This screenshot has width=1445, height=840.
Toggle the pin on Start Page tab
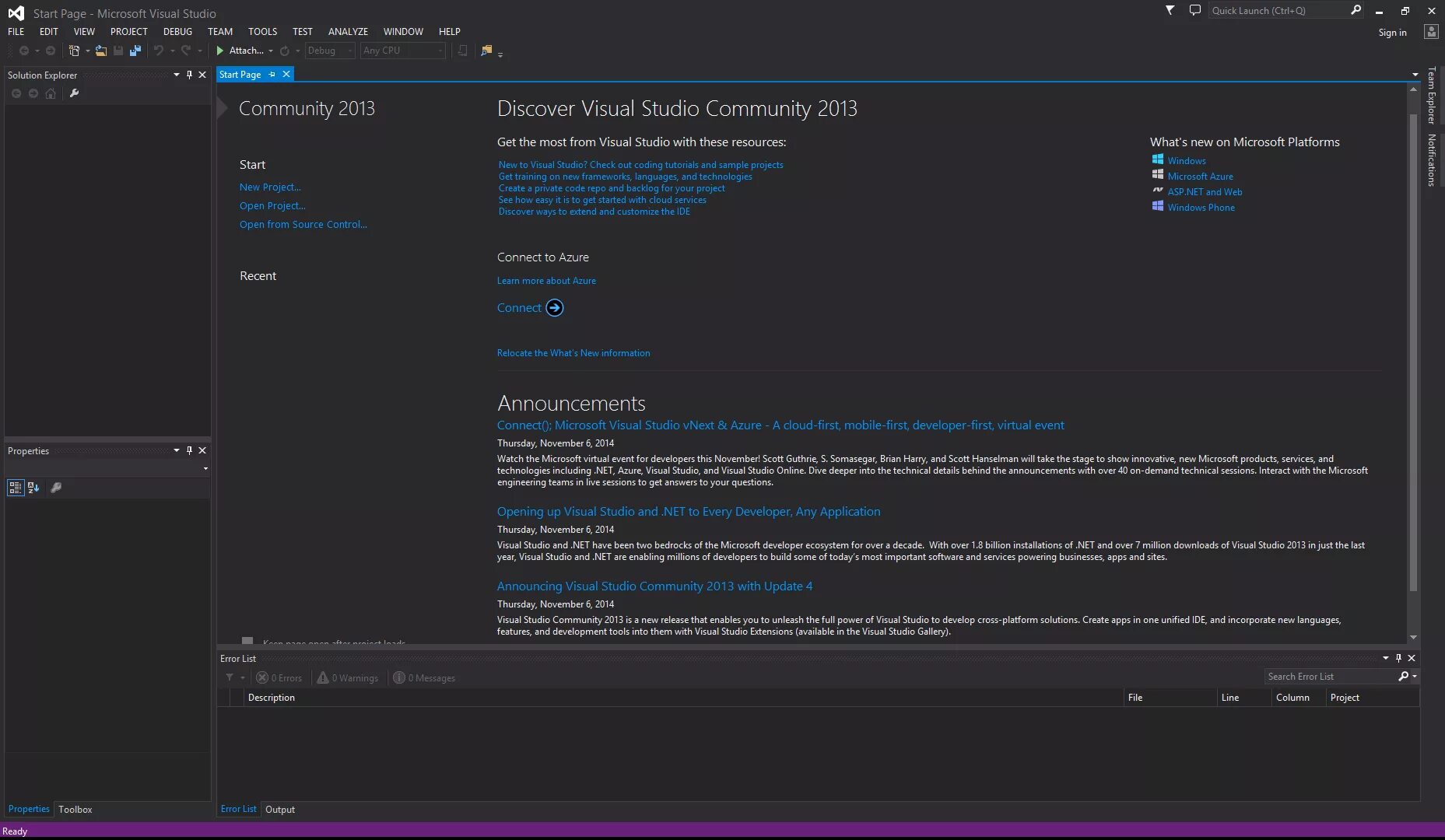(x=272, y=75)
